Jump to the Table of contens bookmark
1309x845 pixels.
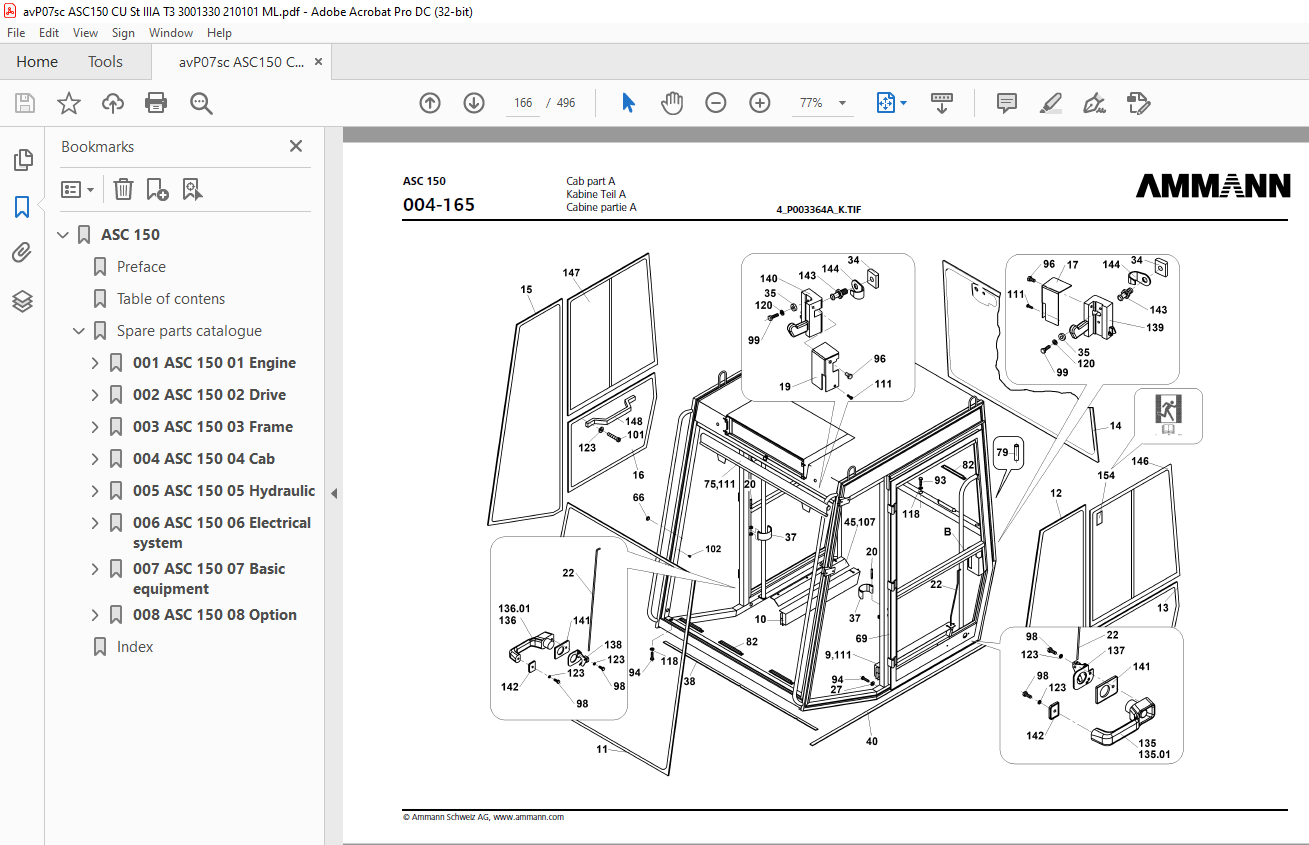coord(171,299)
